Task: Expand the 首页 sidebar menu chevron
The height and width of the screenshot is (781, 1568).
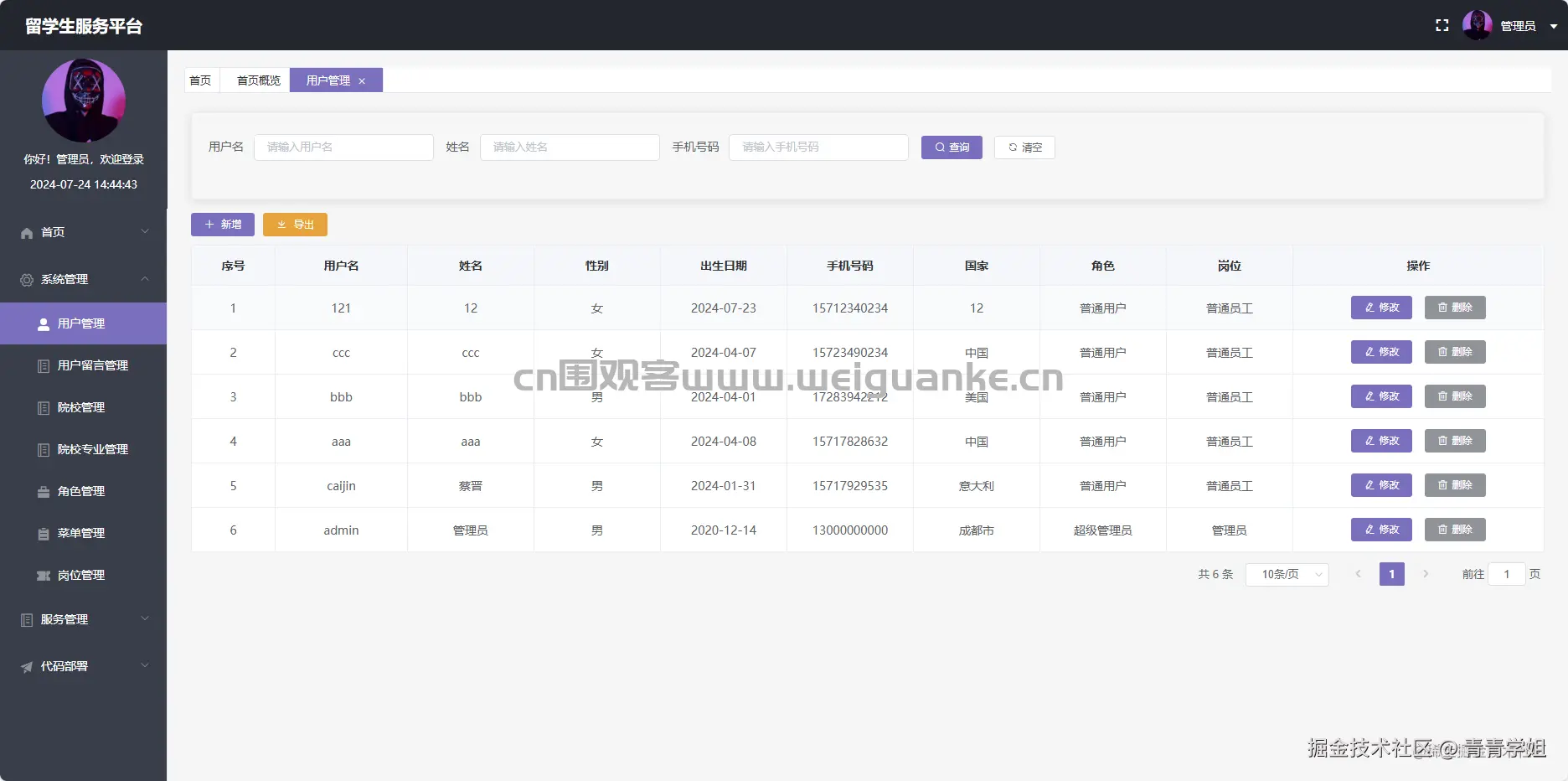Action: [x=145, y=232]
